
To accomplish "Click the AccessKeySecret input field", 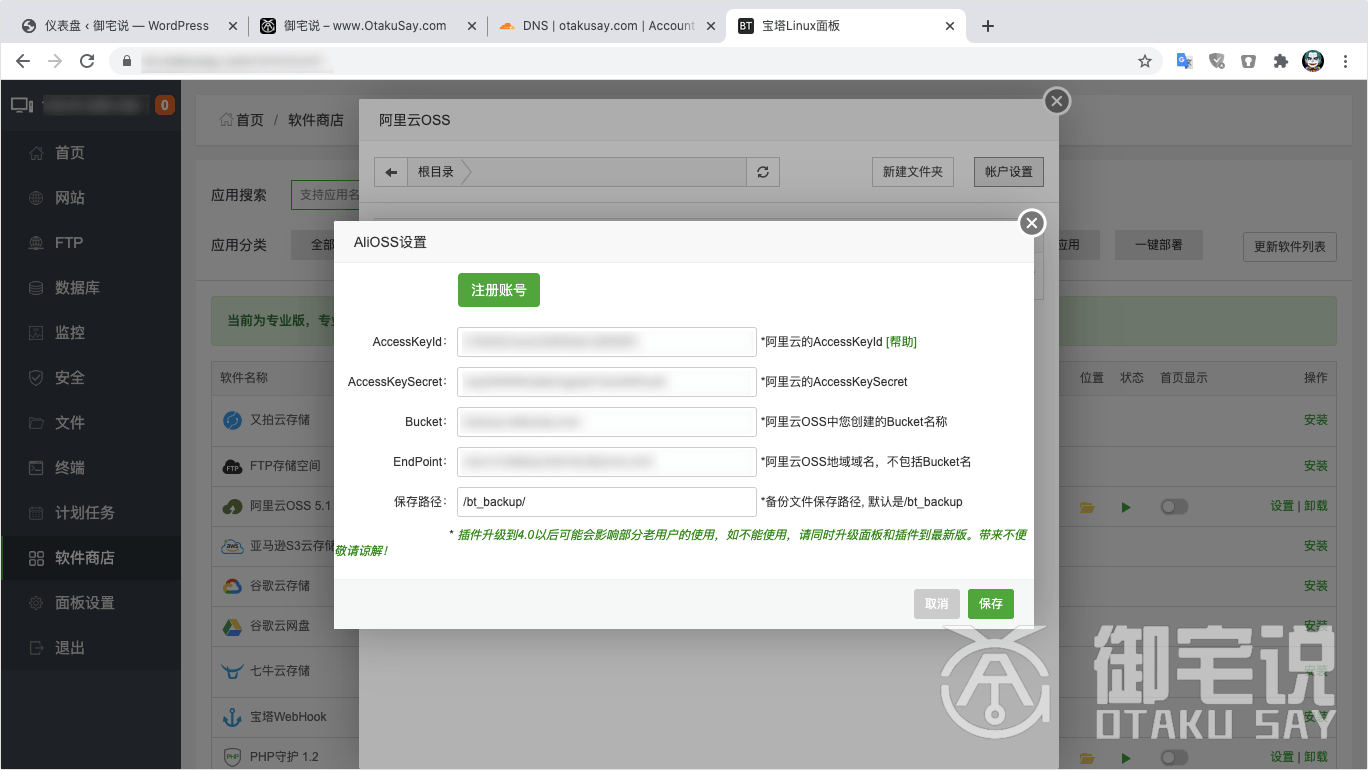I will click(x=607, y=382).
